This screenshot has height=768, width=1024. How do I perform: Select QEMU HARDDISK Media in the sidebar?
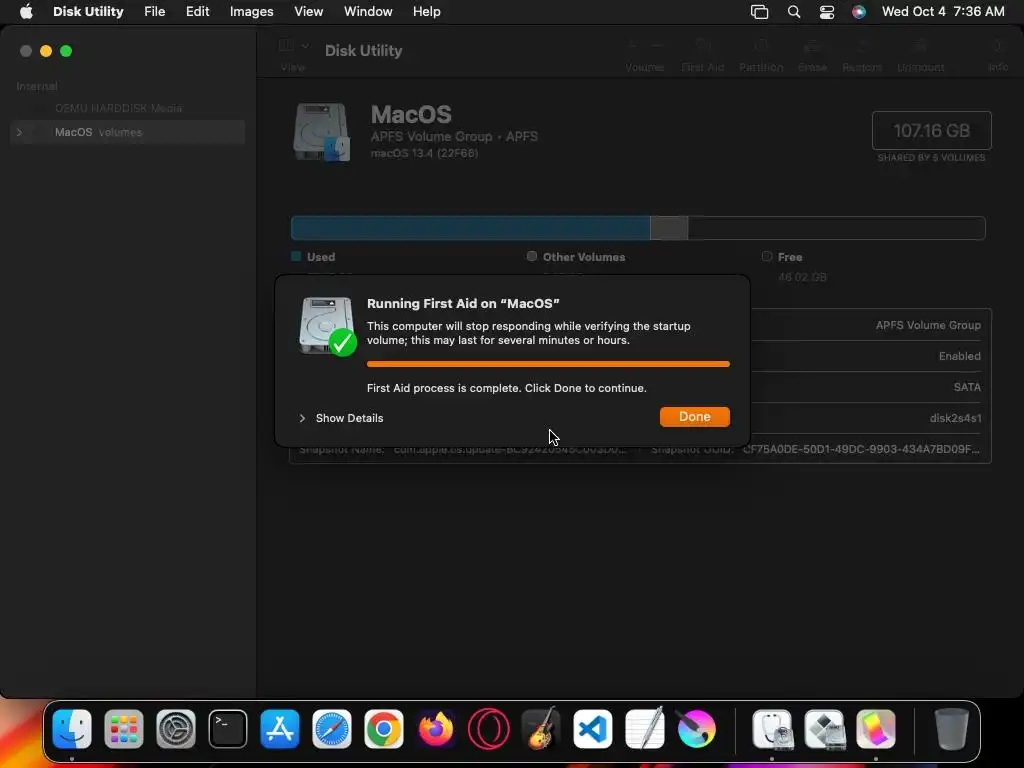118,108
